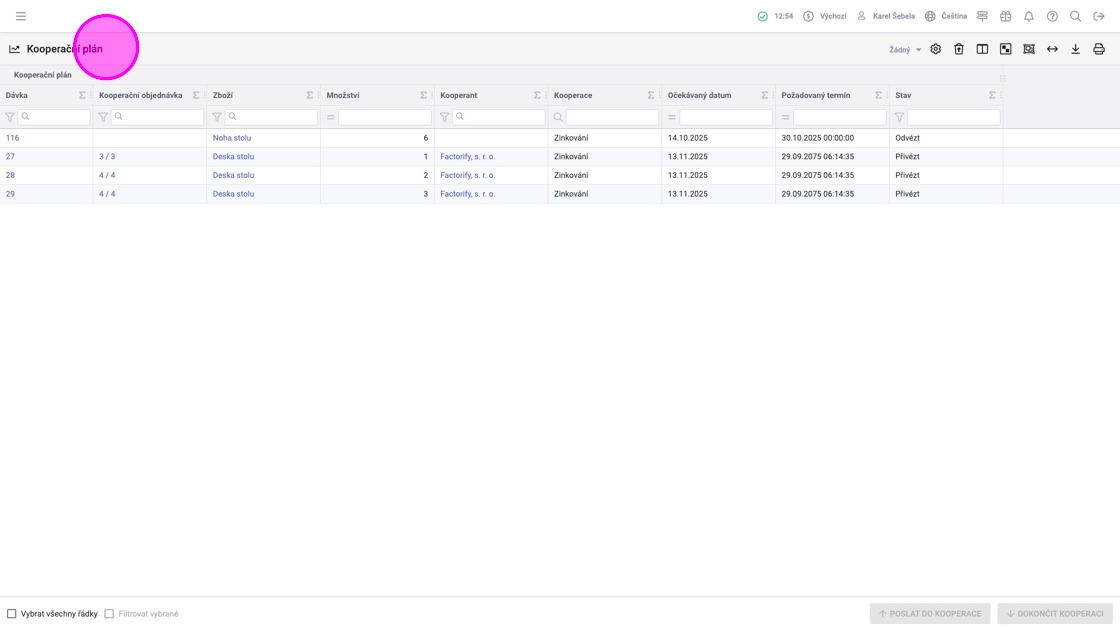Screen dimensions: 1120x630
Task: Tick the Vybrat všechny řádky checkbox
Action: pyautogui.click(x=12, y=614)
